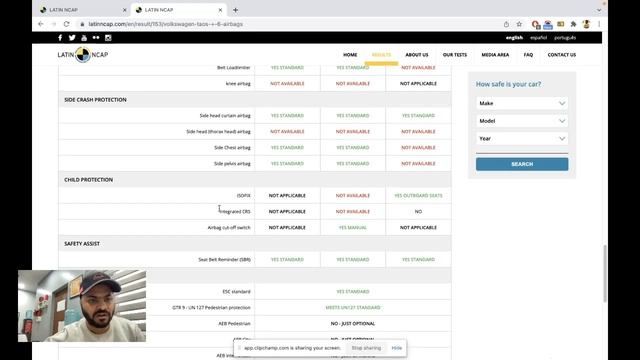
Task: Open Latin NCAP Instagram icon
Action: pos(108,38)
